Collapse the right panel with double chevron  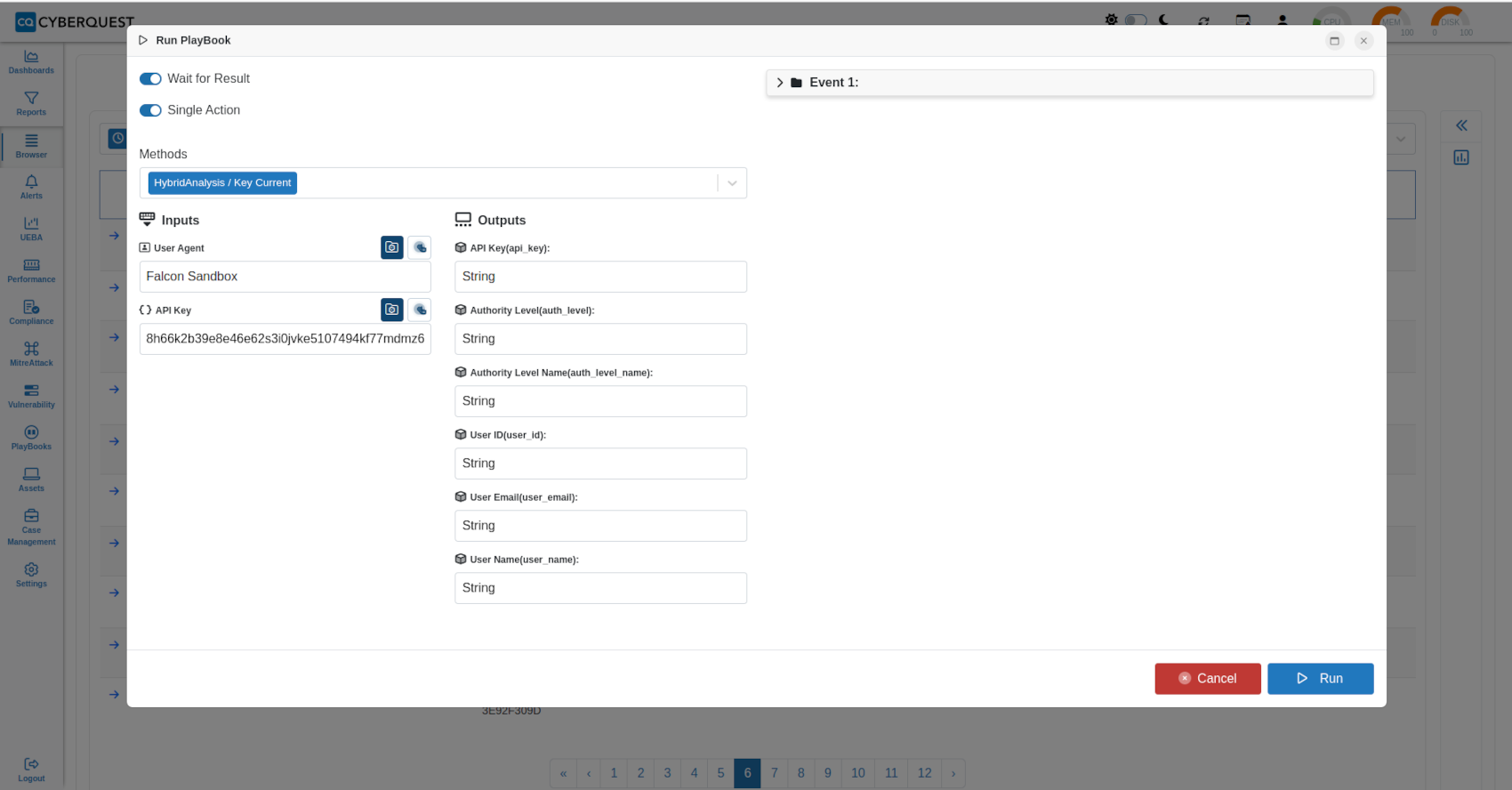point(1461,125)
